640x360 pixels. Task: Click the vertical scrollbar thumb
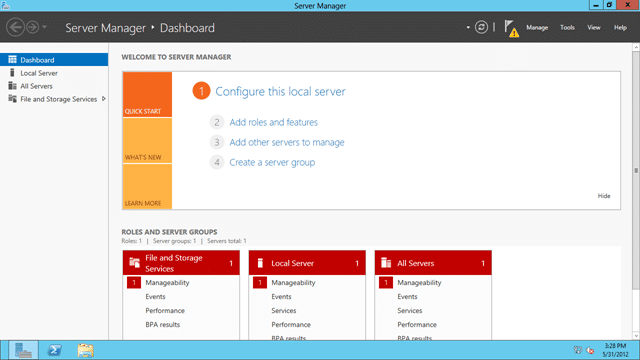click(636, 171)
